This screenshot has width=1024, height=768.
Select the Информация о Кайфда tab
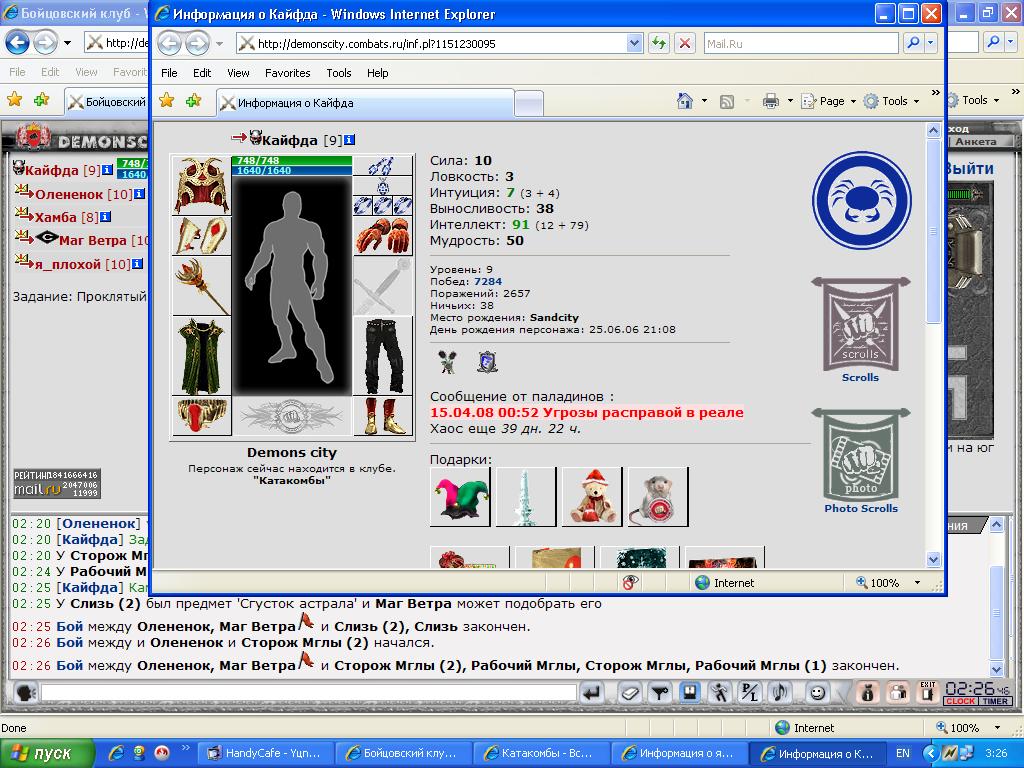click(364, 103)
